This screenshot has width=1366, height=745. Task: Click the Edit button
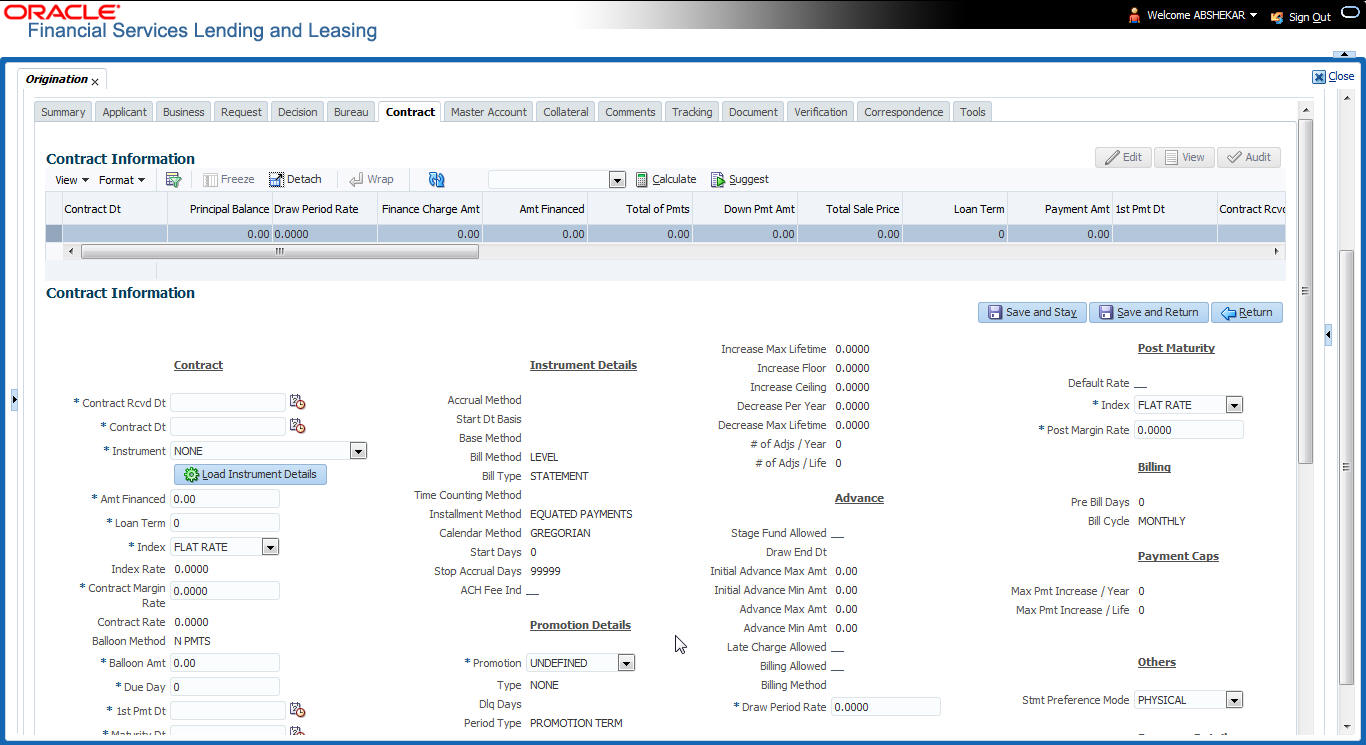pos(1123,157)
